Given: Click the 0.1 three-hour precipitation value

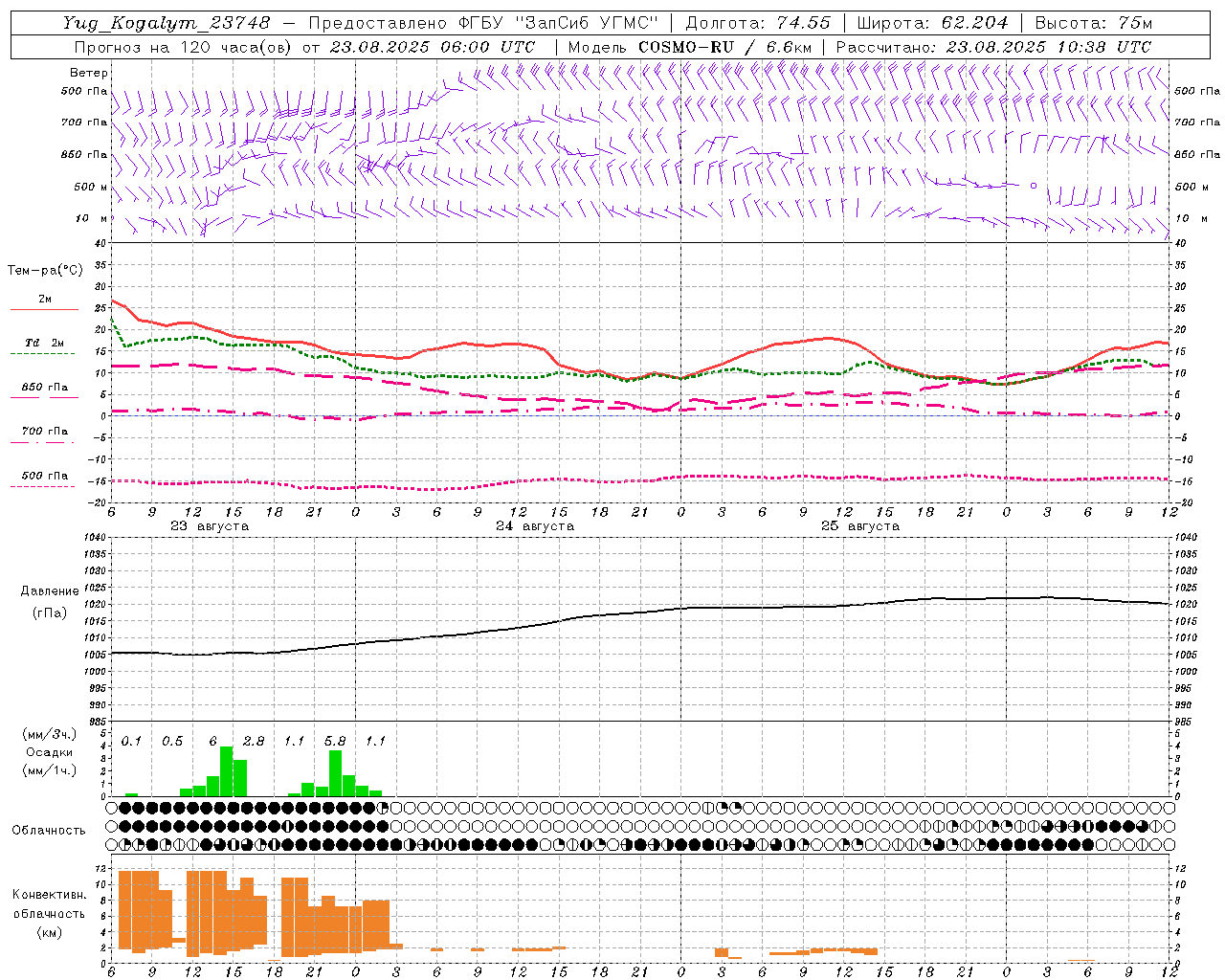Looking at the screenshot, I should point(131,742).
